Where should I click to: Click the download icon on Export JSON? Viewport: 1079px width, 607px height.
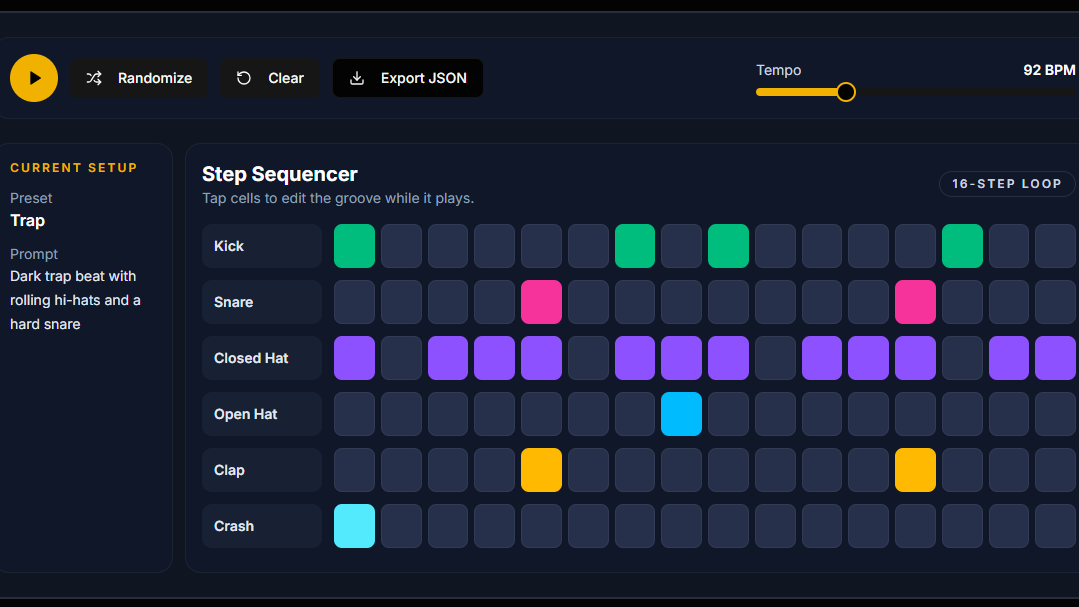pyautogui.click(x=357, y=78)
